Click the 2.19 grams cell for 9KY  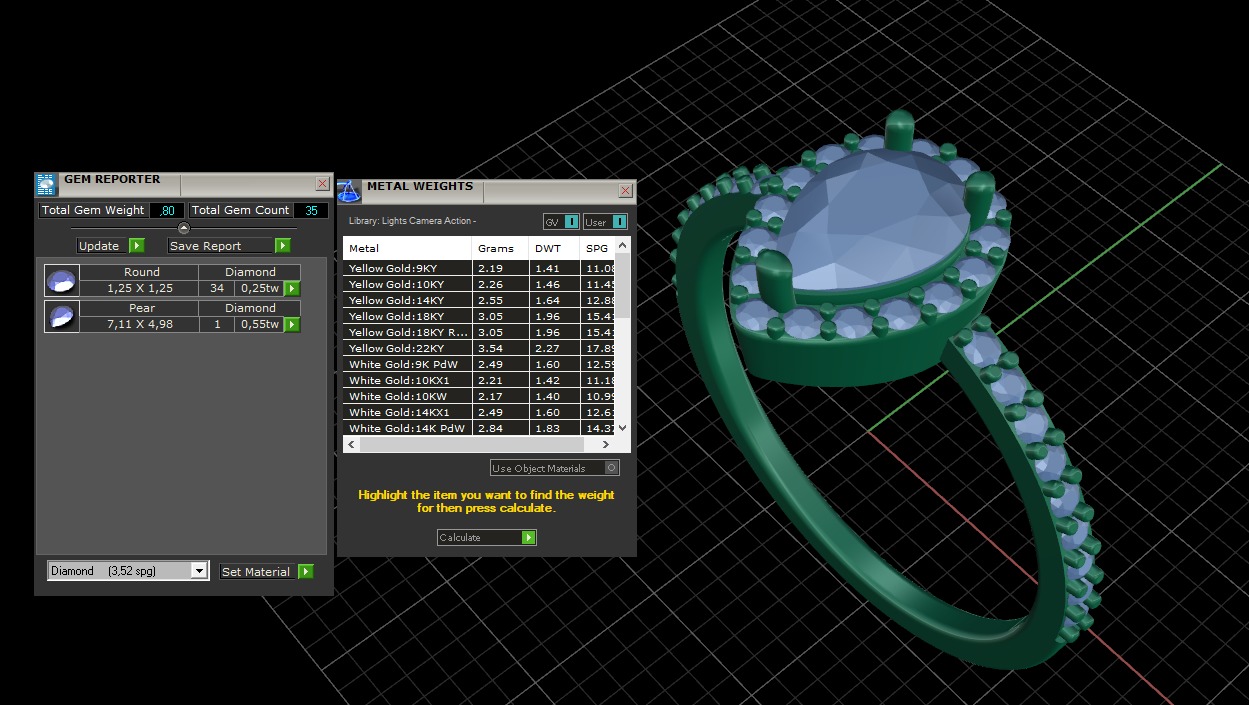(500, 268)
